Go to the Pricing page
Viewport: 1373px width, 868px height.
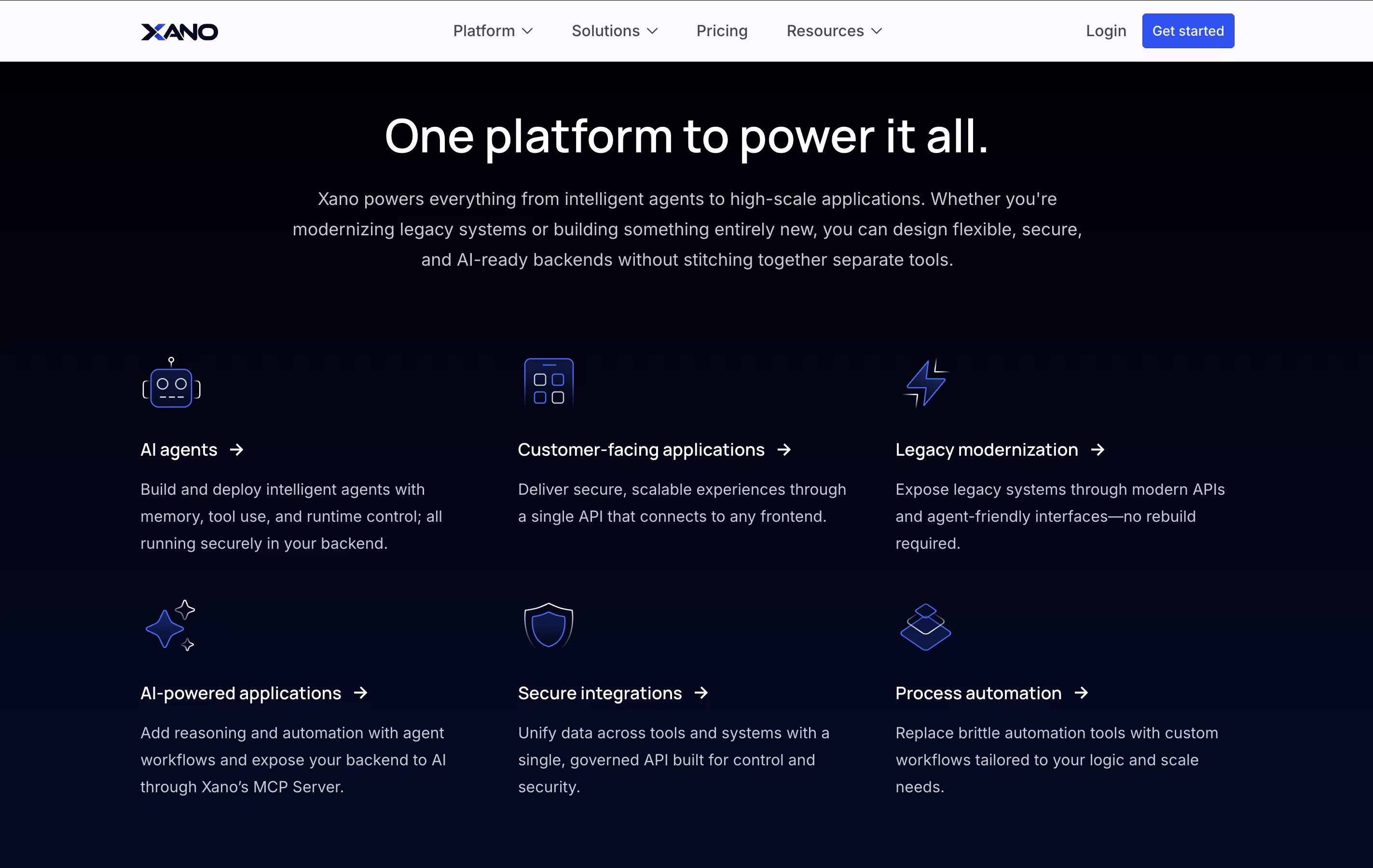[722, 31]
